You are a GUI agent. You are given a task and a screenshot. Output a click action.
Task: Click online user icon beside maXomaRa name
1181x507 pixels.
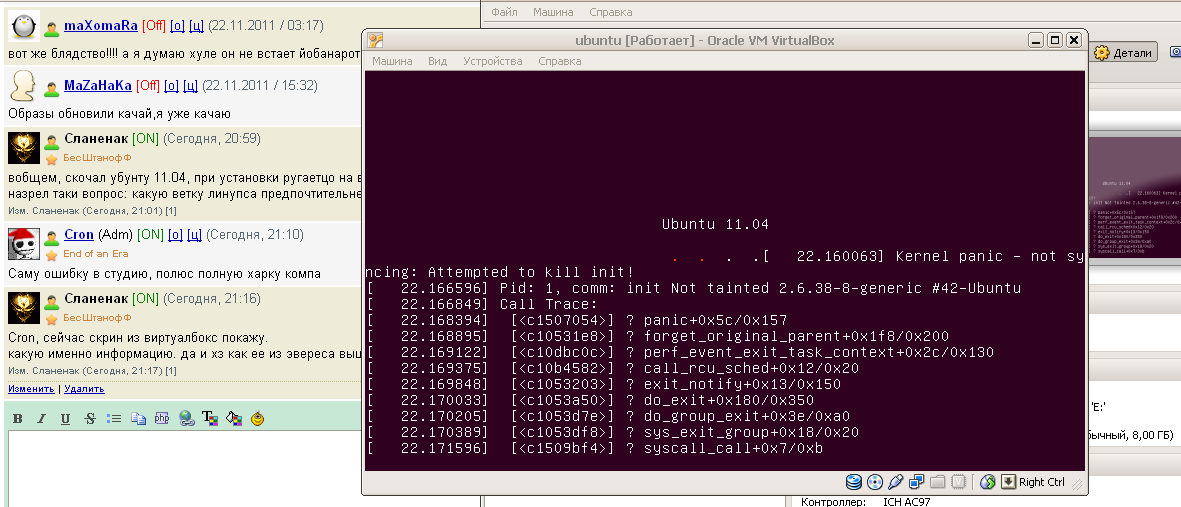click(51, 29)
